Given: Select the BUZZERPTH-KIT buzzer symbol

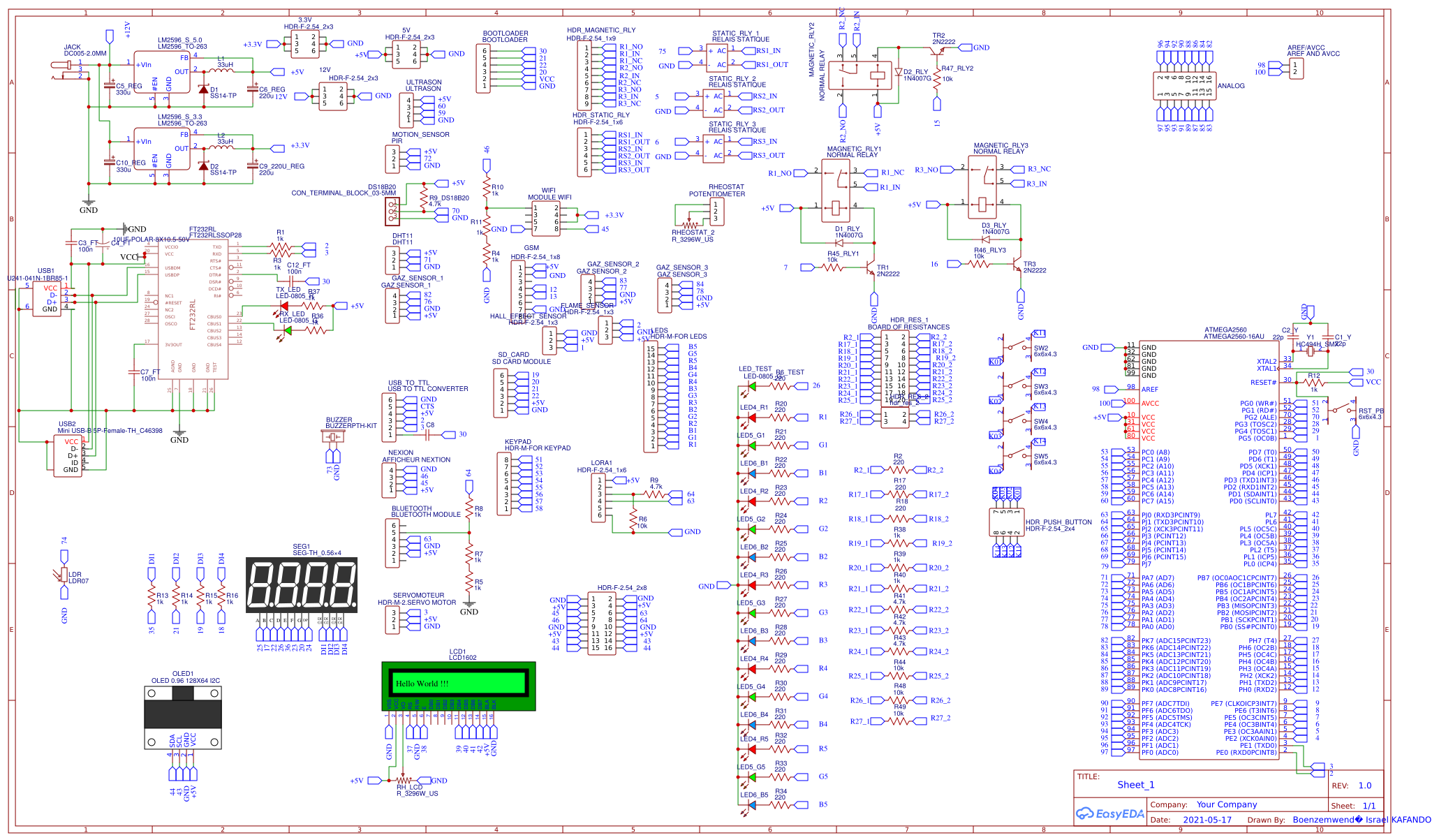Looking at the screenshot, I should (333, 434).
